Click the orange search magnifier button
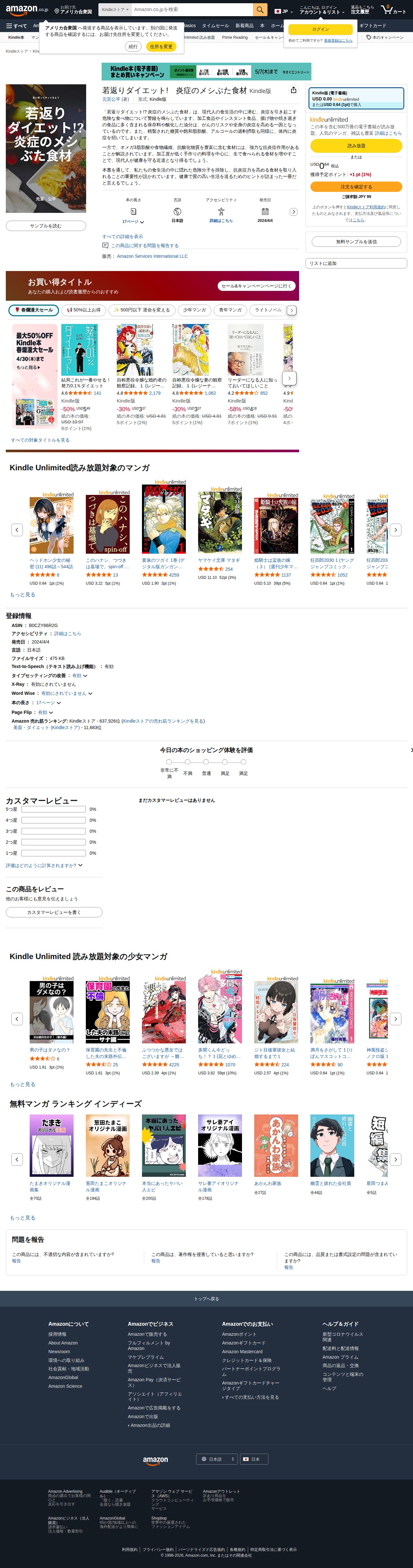The image size is (413, 1568). point(260,10)
